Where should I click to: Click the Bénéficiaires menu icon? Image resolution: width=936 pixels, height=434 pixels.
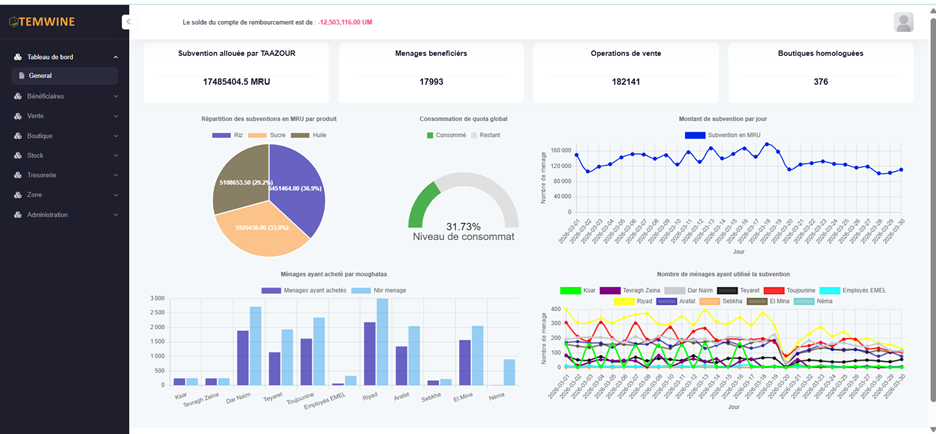18,96
